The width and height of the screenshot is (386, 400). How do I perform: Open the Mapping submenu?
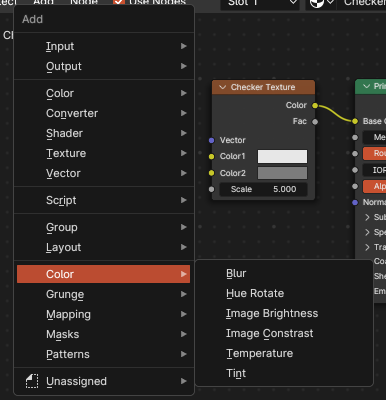coord(103,314)
